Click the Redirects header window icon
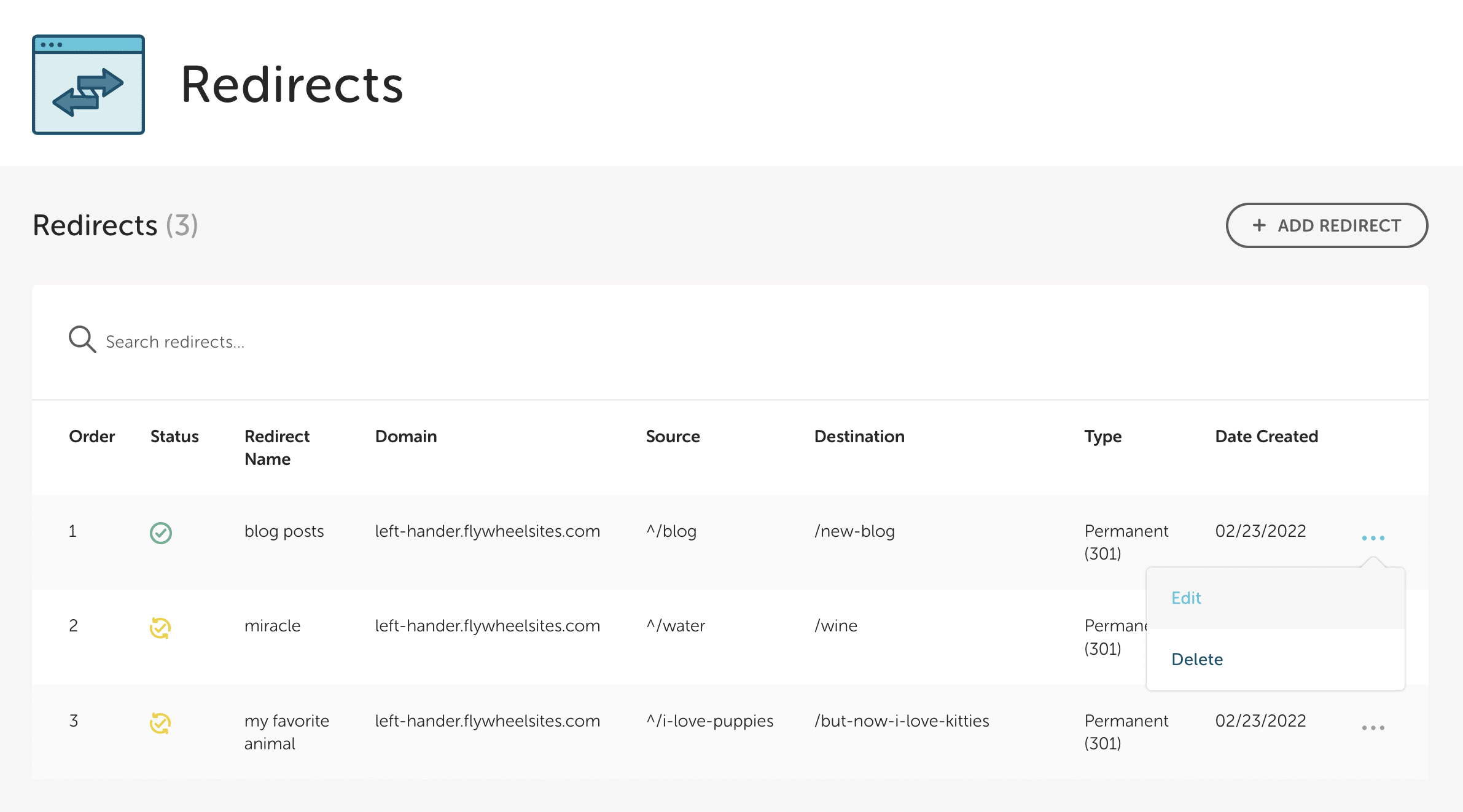The width and height of the screenshot is (1463, 812). [x=88, y=85]
